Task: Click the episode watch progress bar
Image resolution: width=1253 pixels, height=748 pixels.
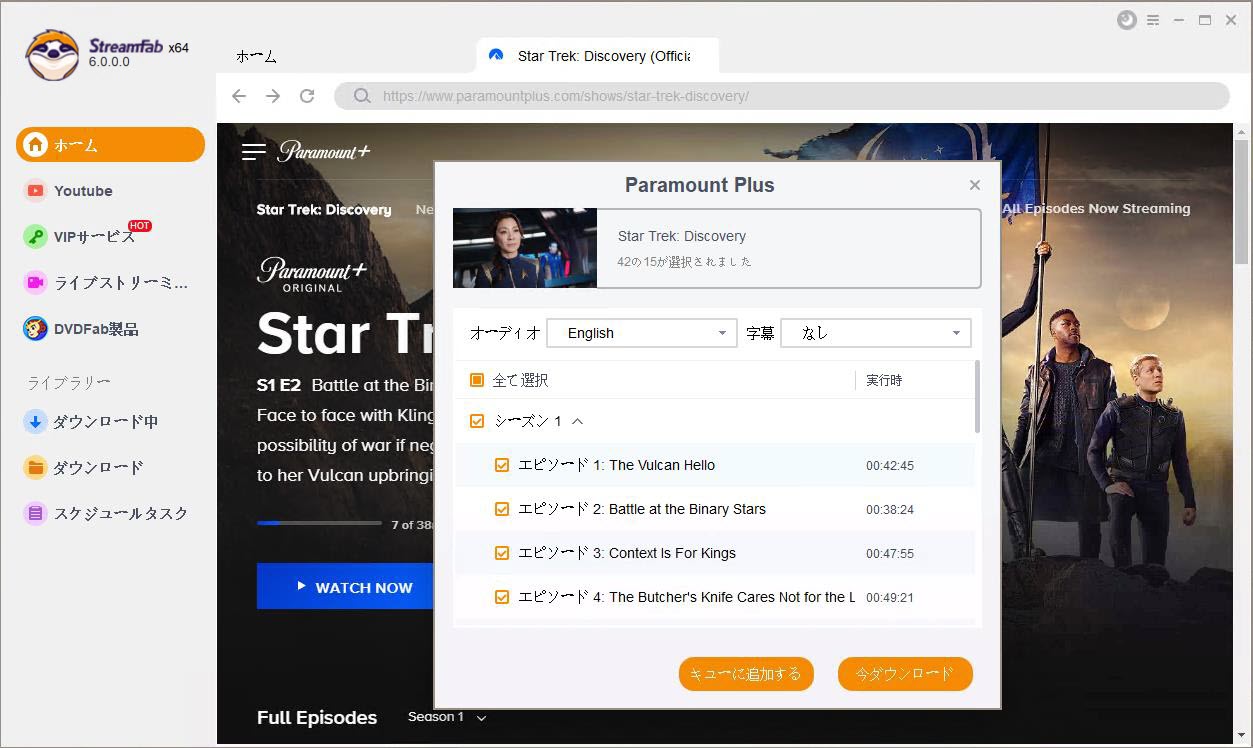Action: click(x=319, y=523)
